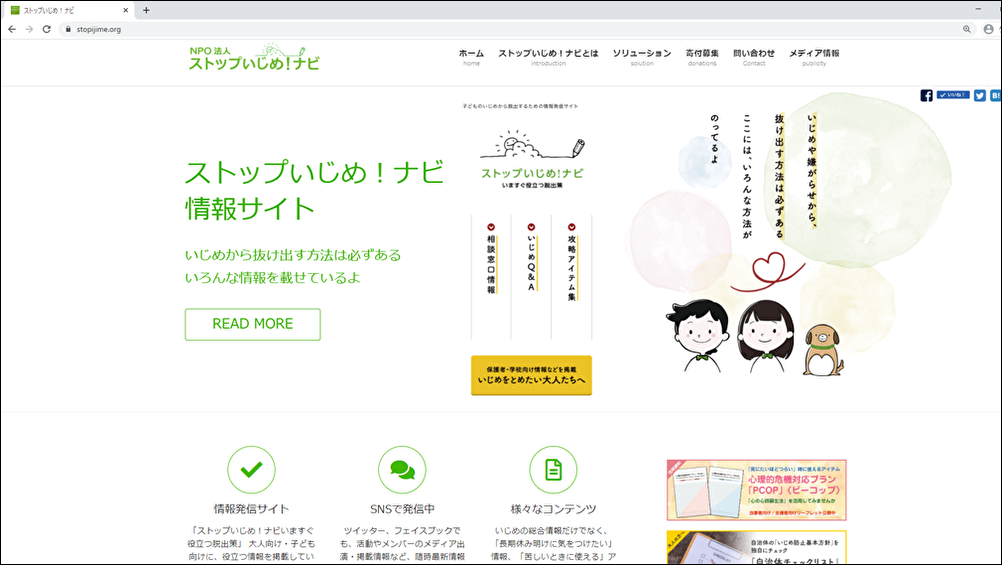This screenshot has height=565, width=1002.
Task: Share via Twitter bird icon
Action: [979, 95]
